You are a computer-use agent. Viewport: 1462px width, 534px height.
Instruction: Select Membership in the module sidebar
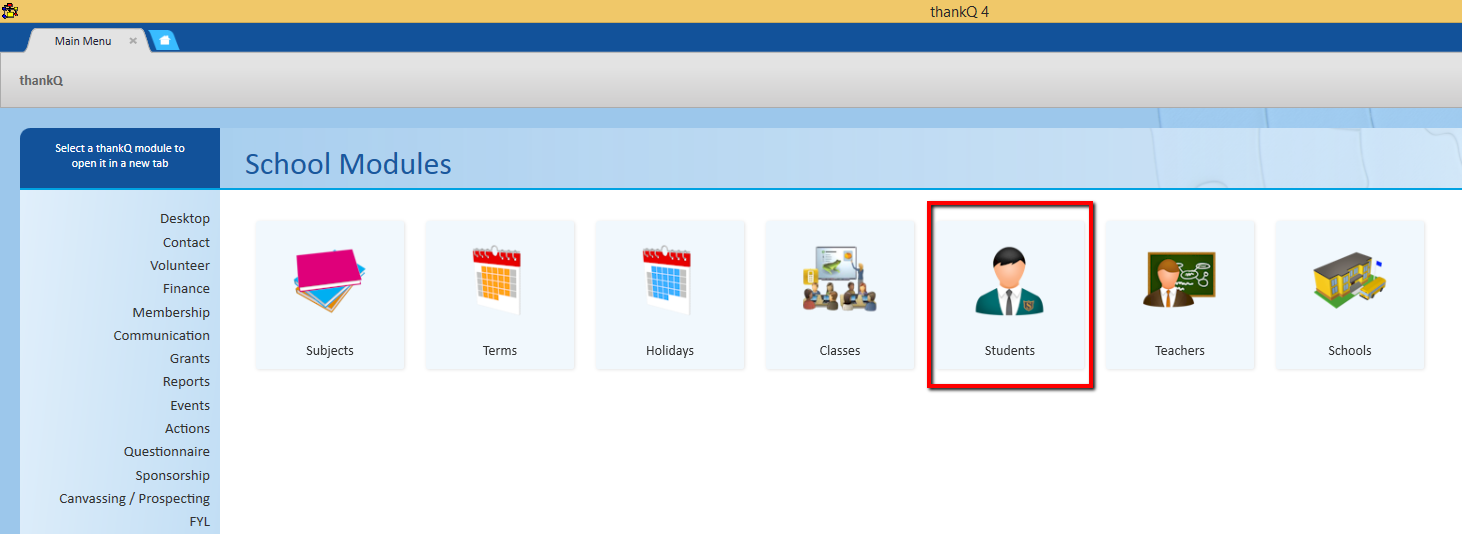coord(171,312)
